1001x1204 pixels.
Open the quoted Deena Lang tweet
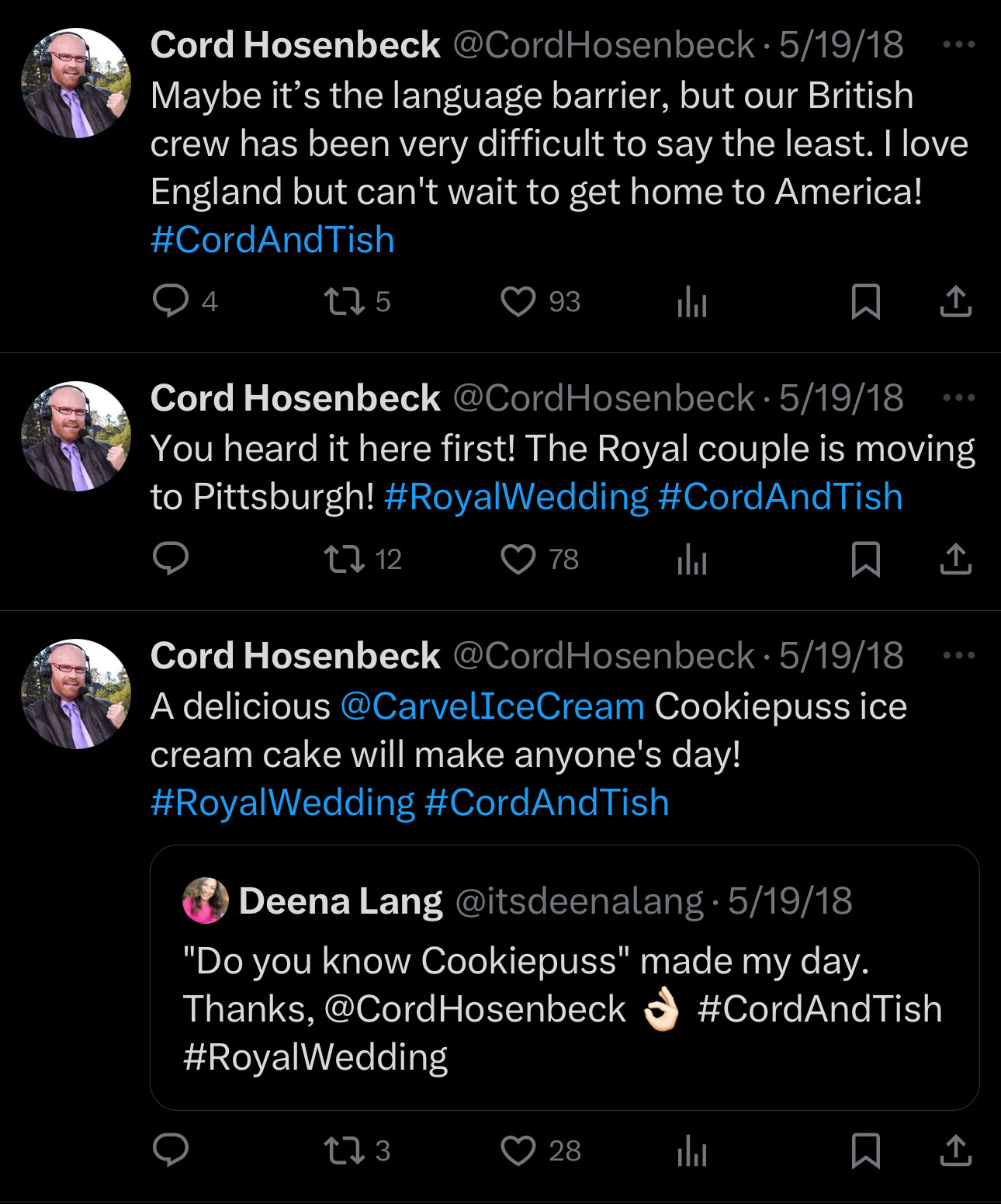point(564,977)
